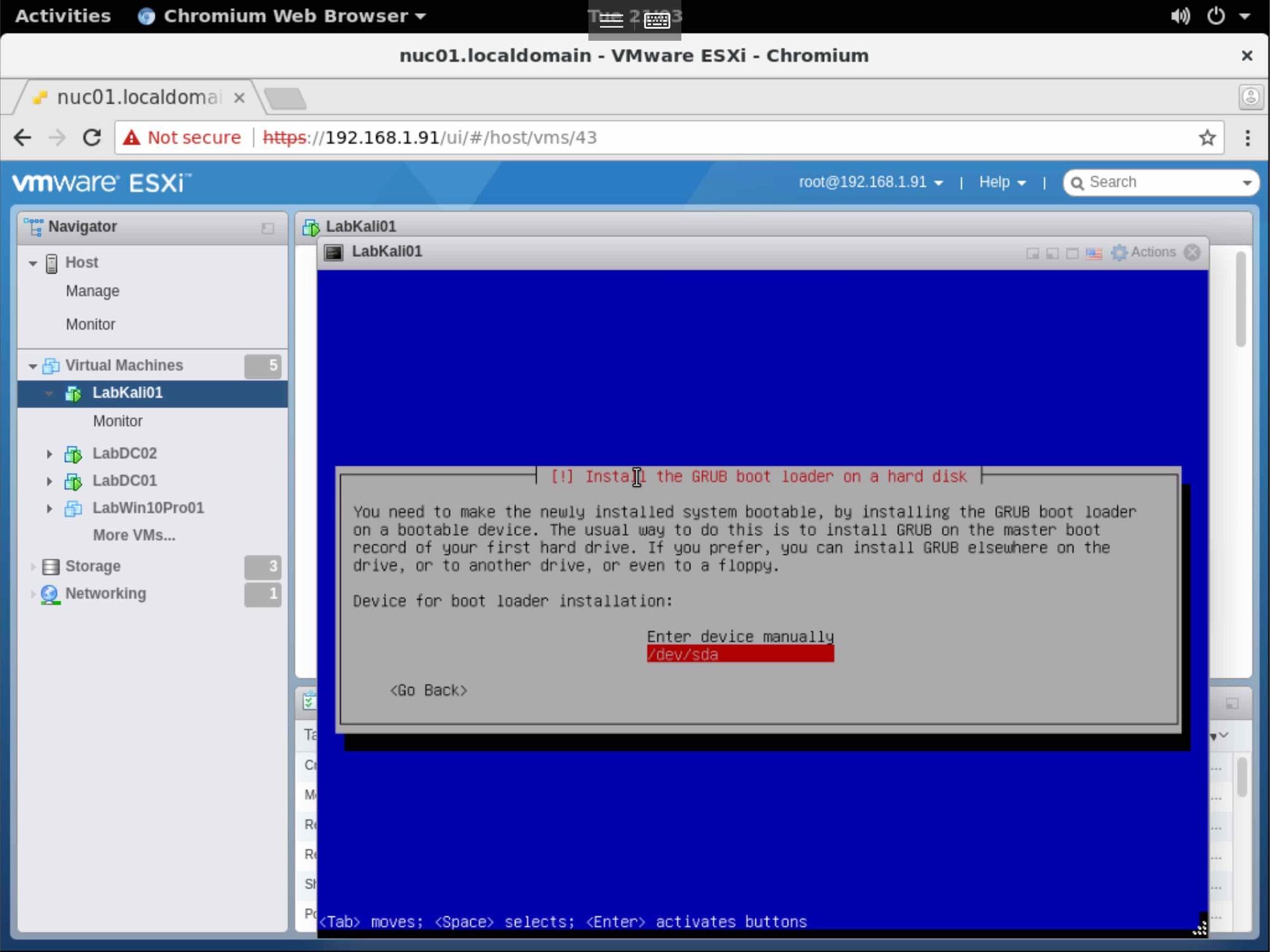Click the Actions menu icon in VM console
This screenshot has width=1270, height=952.
pyautogui.click(x=1119, y=252)
